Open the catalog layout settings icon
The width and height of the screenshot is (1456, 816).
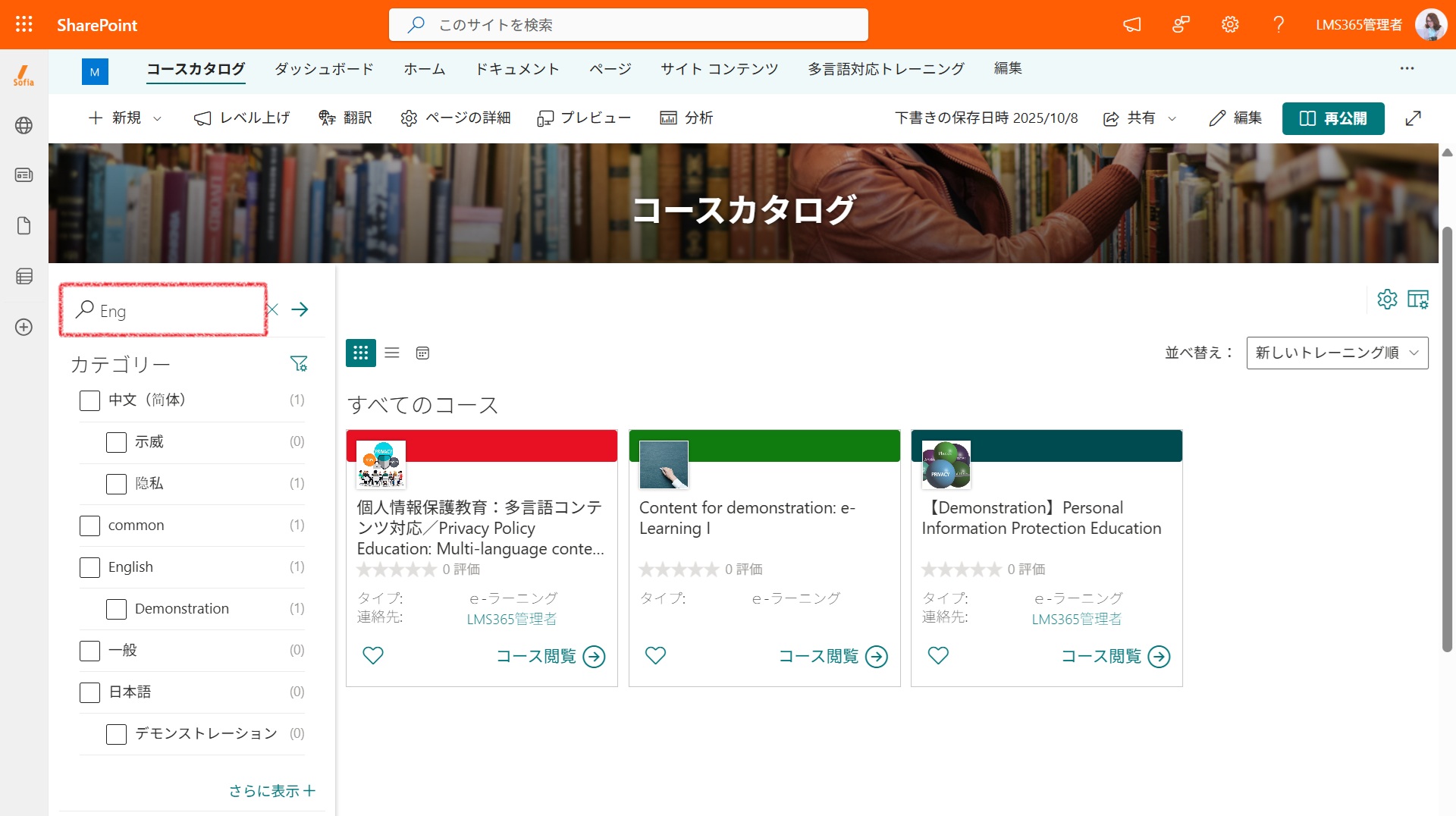(x=1418, y=299)
